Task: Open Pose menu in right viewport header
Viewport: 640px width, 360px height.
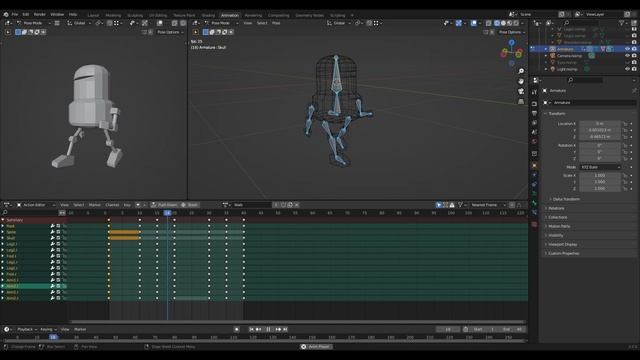Action: tap(276, 23)
